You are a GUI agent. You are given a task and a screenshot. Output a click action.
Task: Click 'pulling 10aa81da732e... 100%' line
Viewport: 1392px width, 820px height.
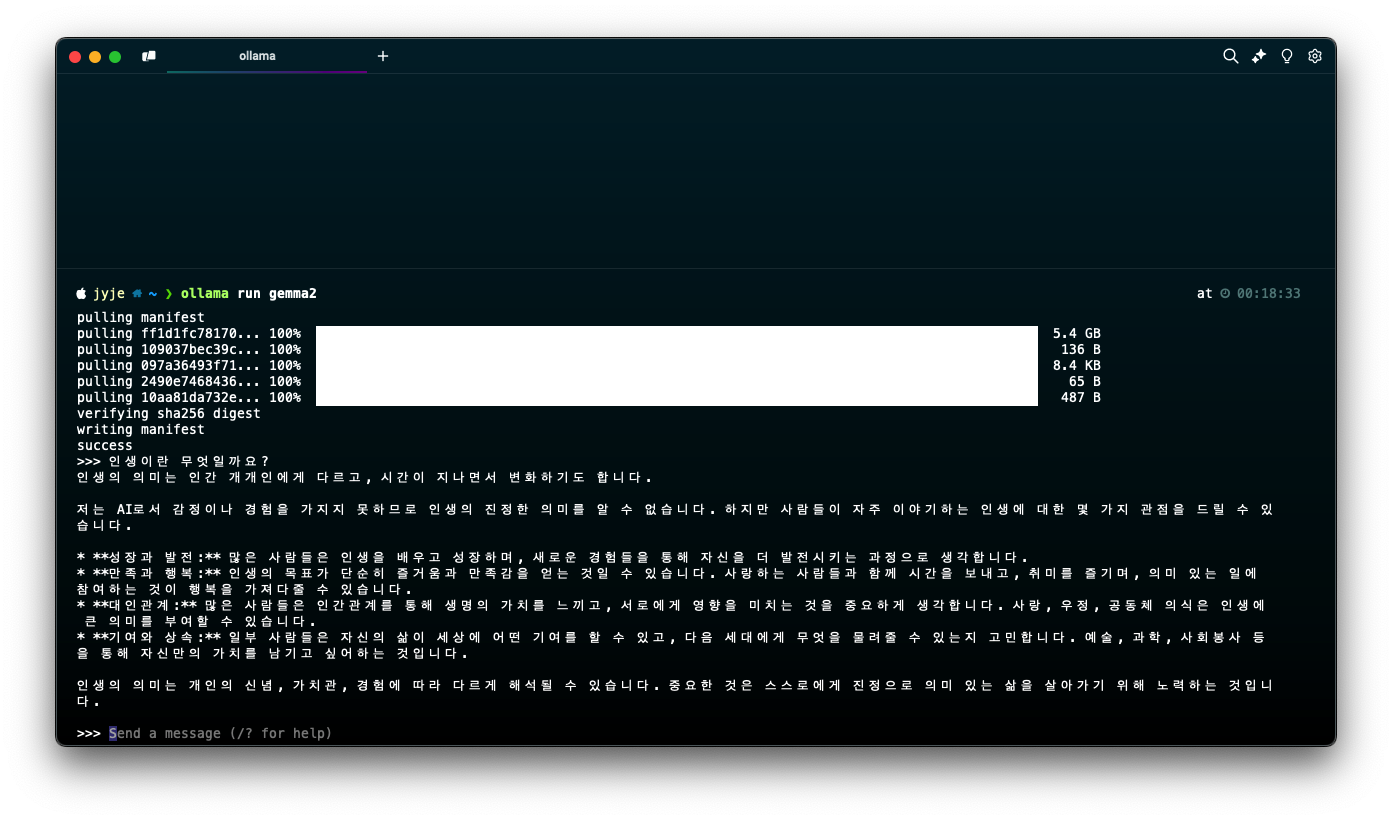(188, 397)
